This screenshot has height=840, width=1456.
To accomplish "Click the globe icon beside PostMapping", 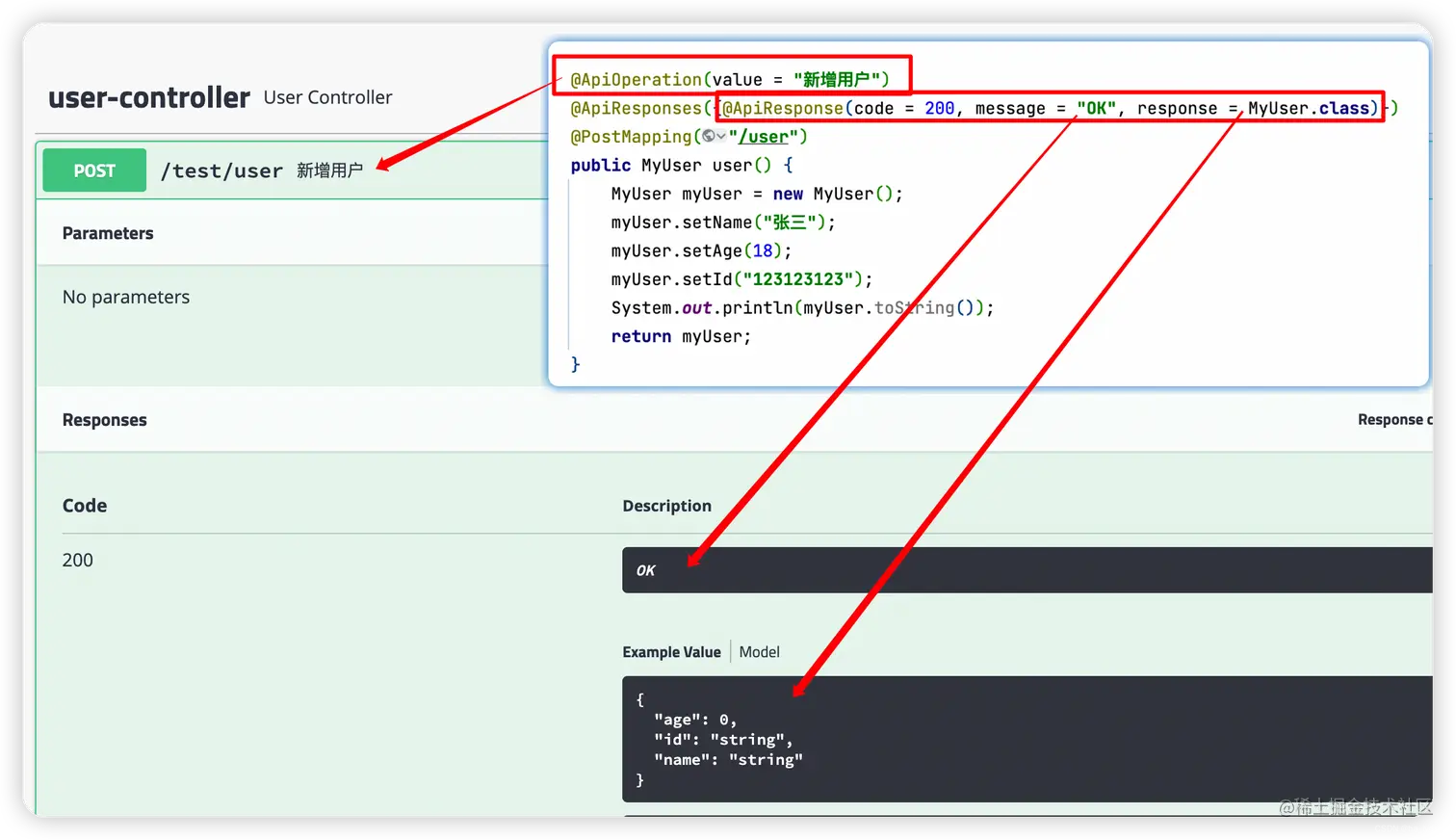I will tap(709, 136).
